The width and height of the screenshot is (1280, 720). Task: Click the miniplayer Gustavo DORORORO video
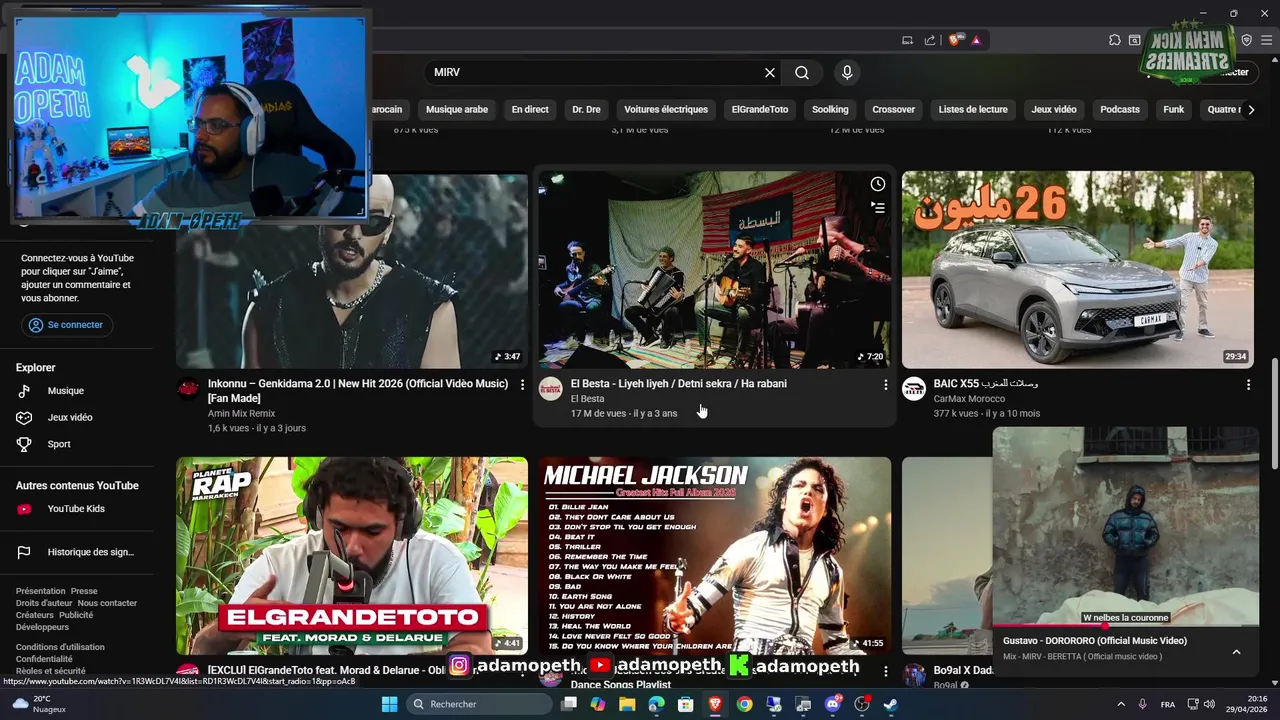pos(1125,527)
